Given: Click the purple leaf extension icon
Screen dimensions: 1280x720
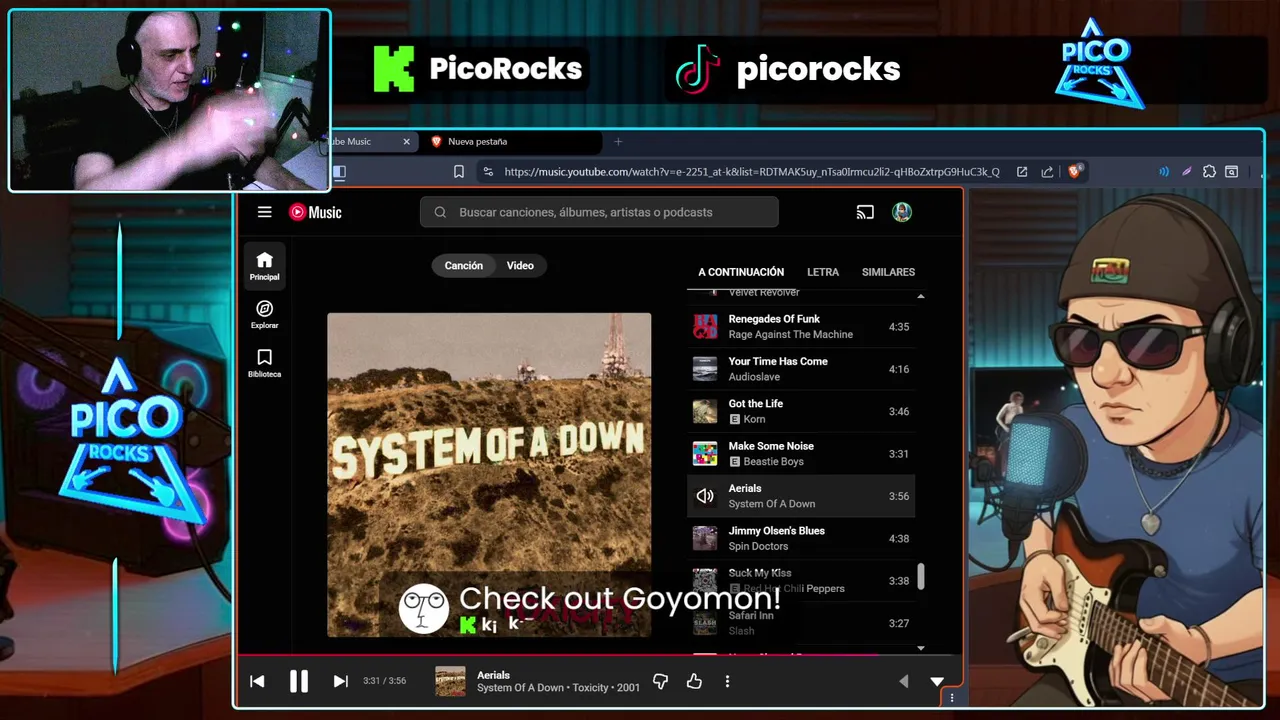Looking at the screenshot, I should [1186, 172].
